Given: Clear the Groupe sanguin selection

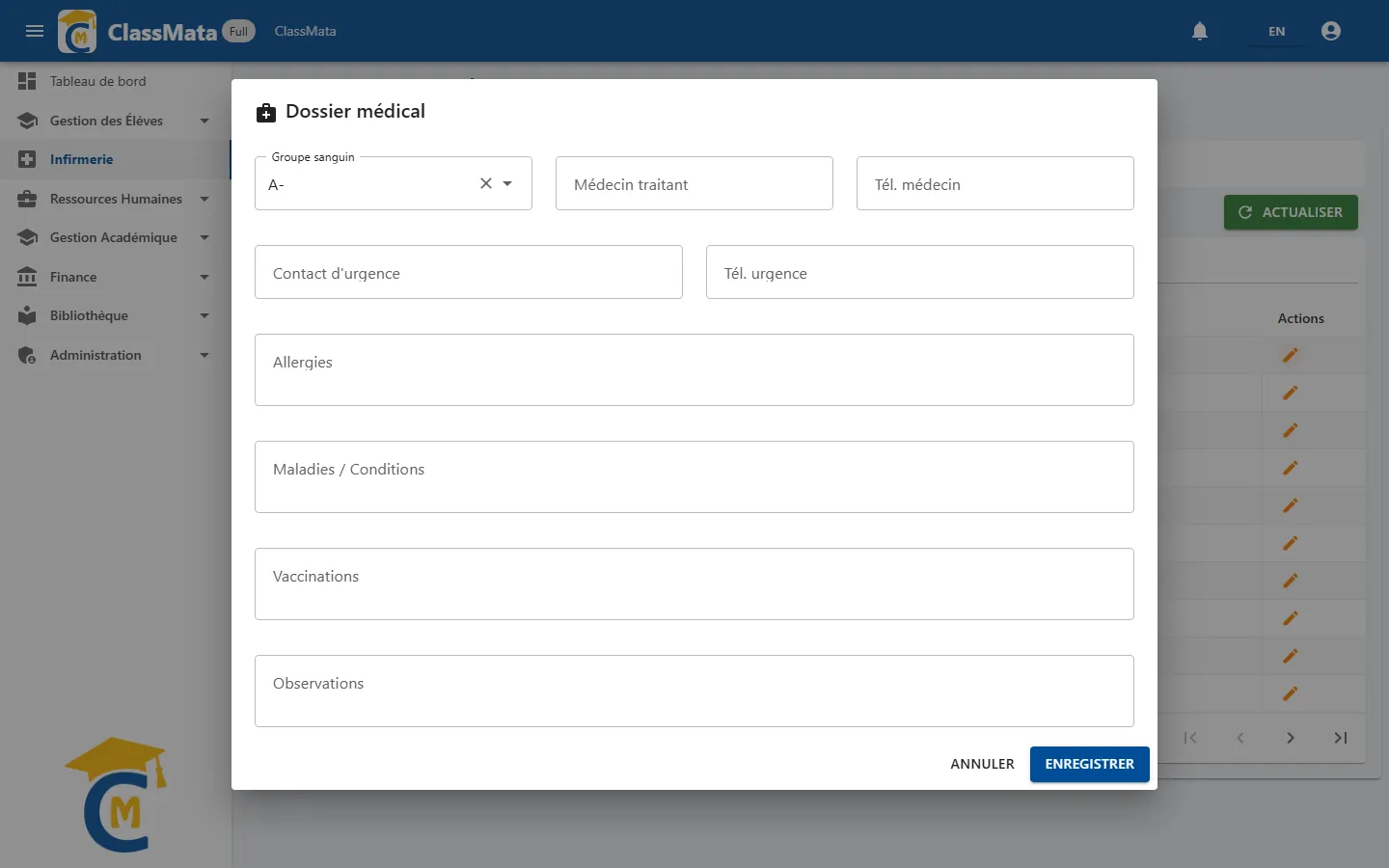Looking at the screenshot, I should tap(486, 183).
